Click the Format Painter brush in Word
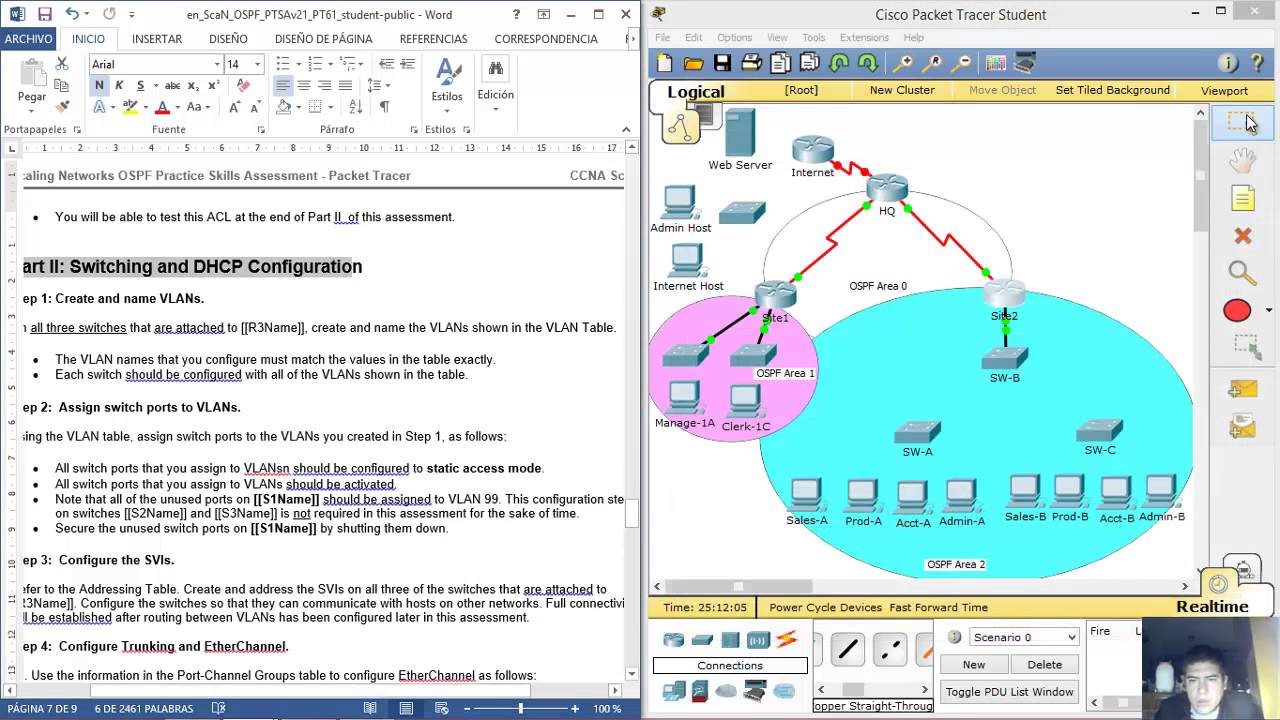The height and width of the screenshot is (720, 1280). [62, 106]
